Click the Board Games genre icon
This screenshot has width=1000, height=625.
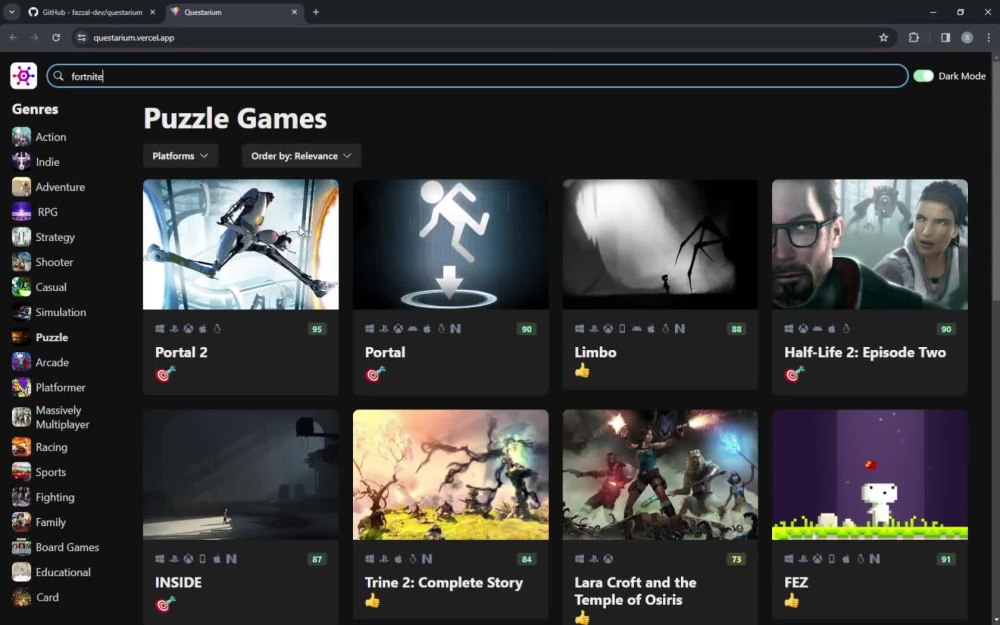pyautogui.click(x=21, y=547)
